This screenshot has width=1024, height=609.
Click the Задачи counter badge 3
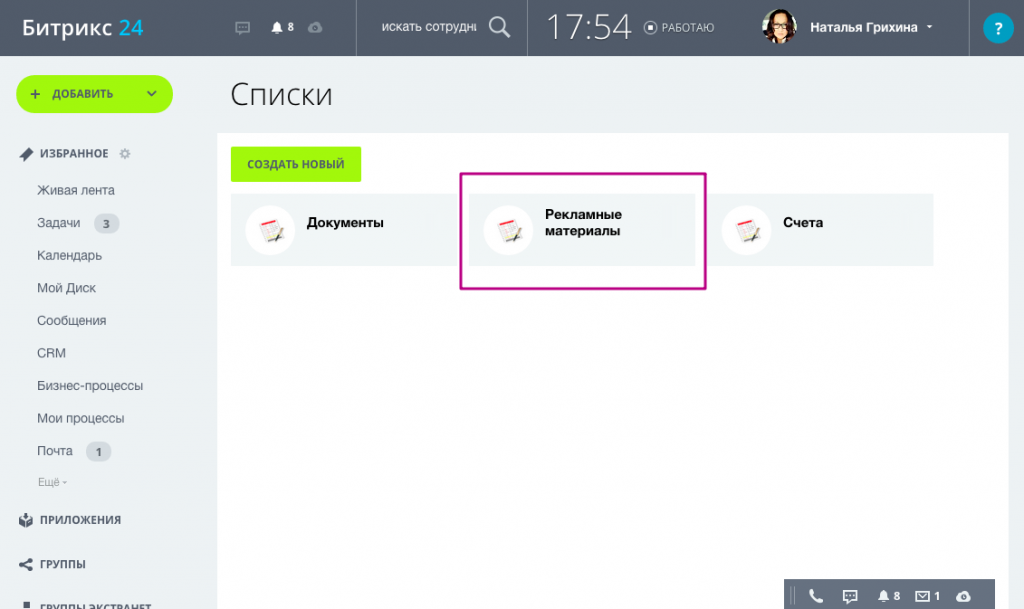coord(106,224)
